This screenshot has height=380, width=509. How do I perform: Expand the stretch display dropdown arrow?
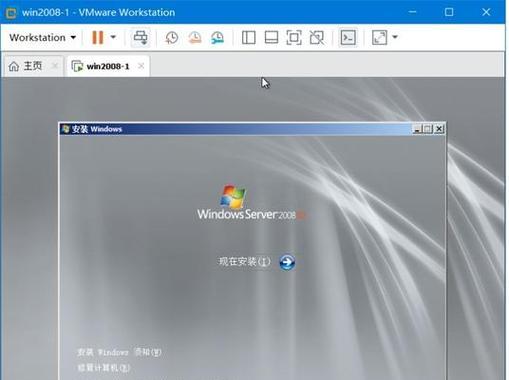pos(395,37)
